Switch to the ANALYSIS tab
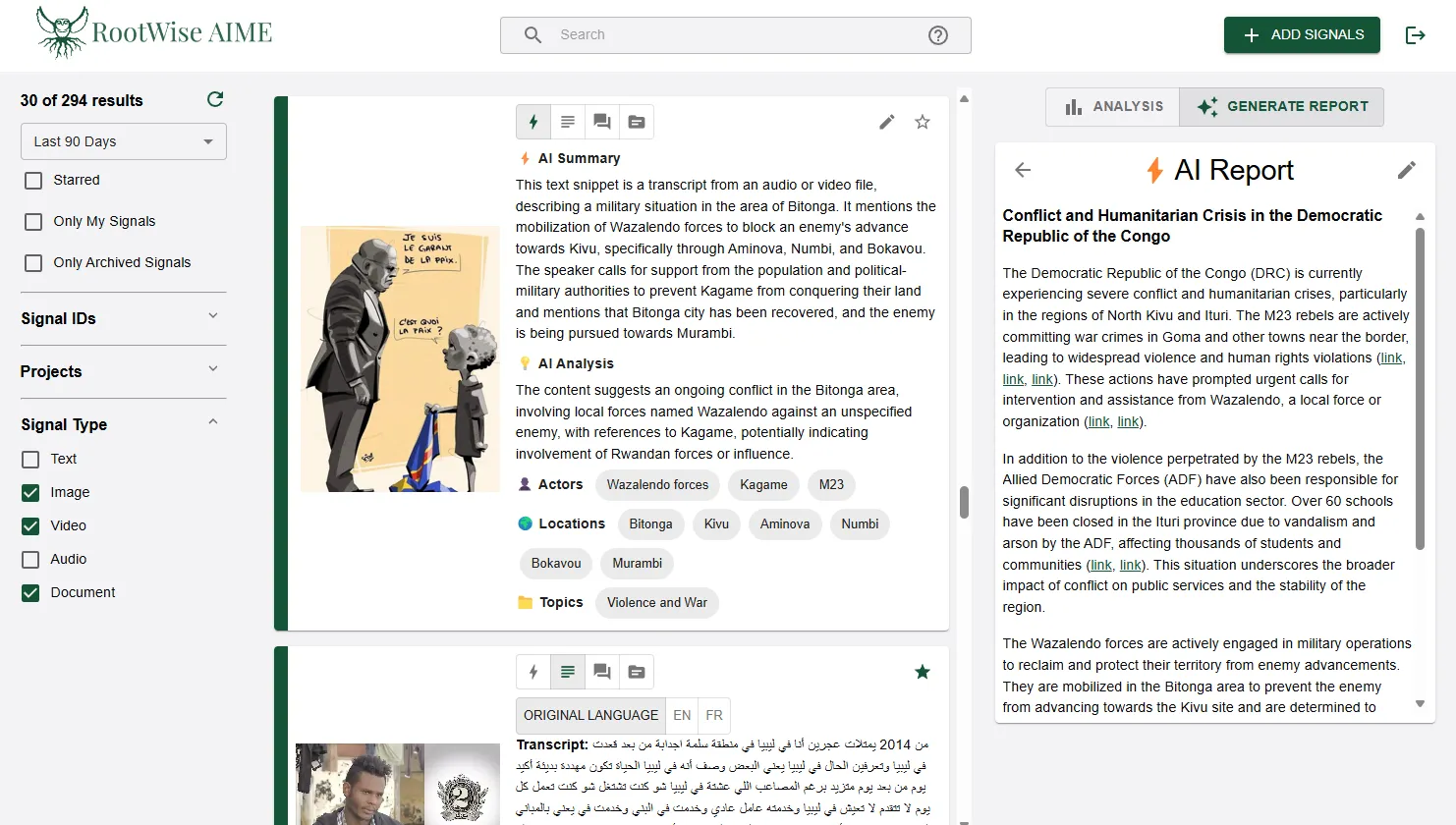The image size is (1456, 825). [x=1111, y=106]
